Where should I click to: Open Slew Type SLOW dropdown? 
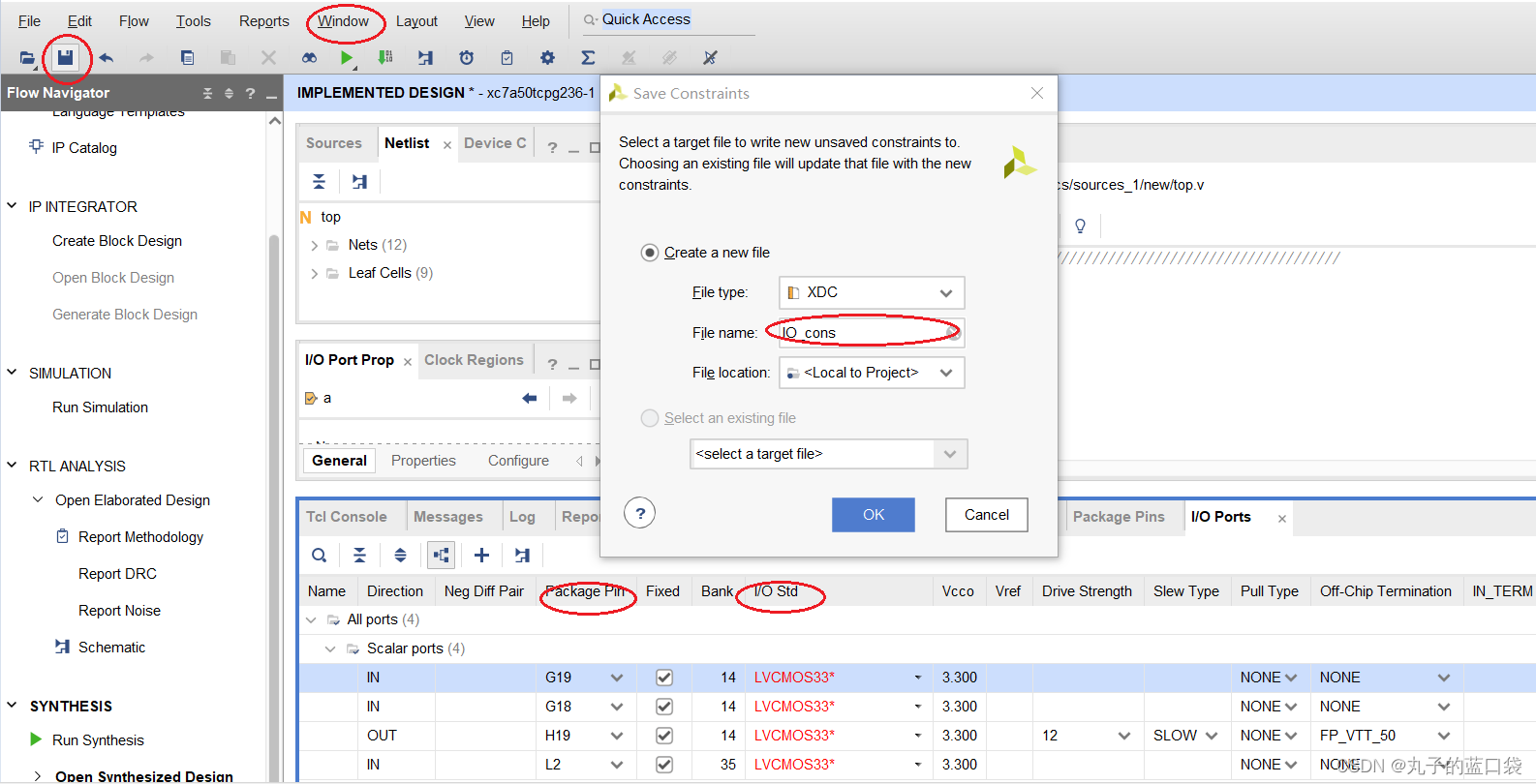[1212, 736]
